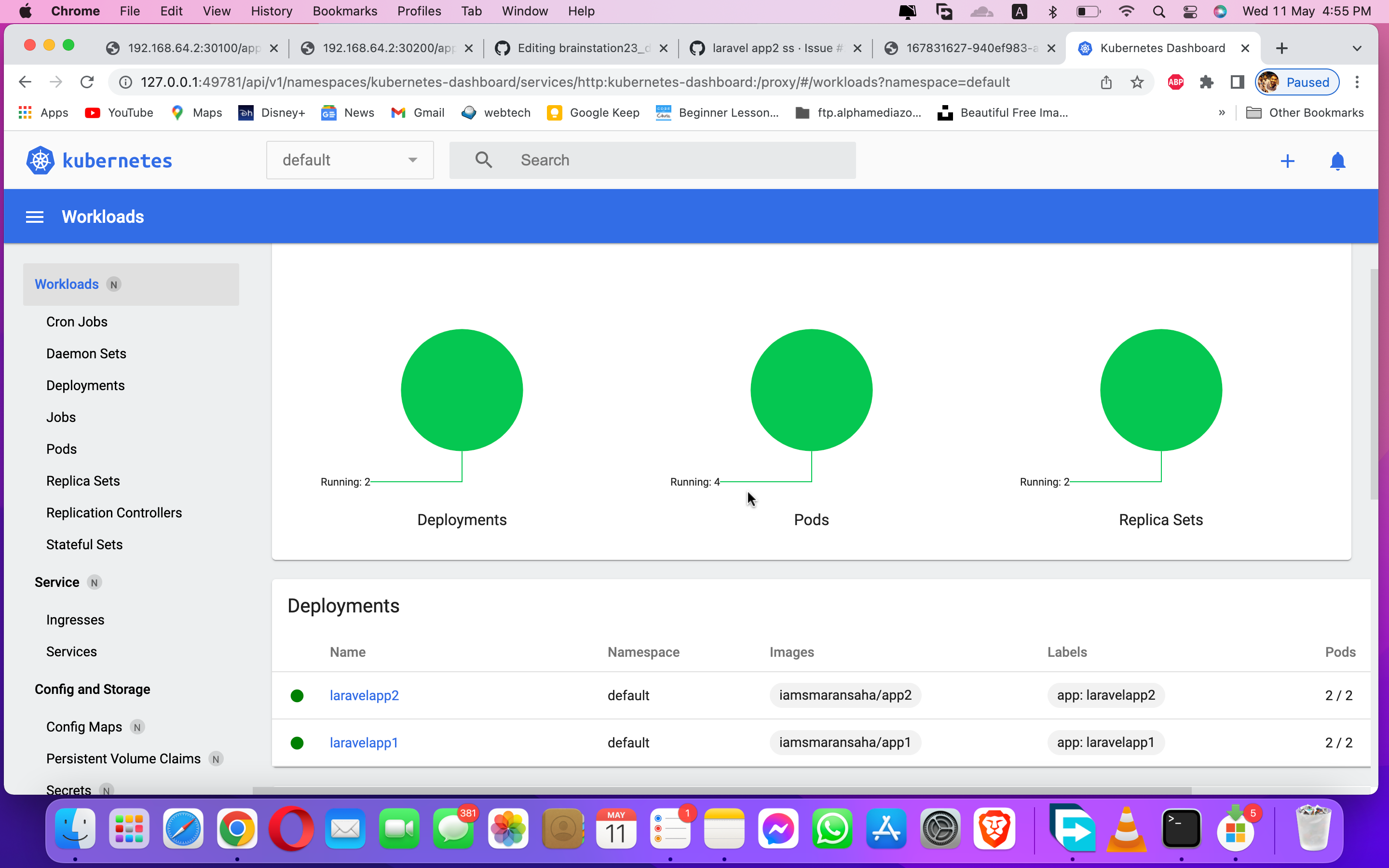
Task: Bookmark this page with the star
Action: point(1137,82)
